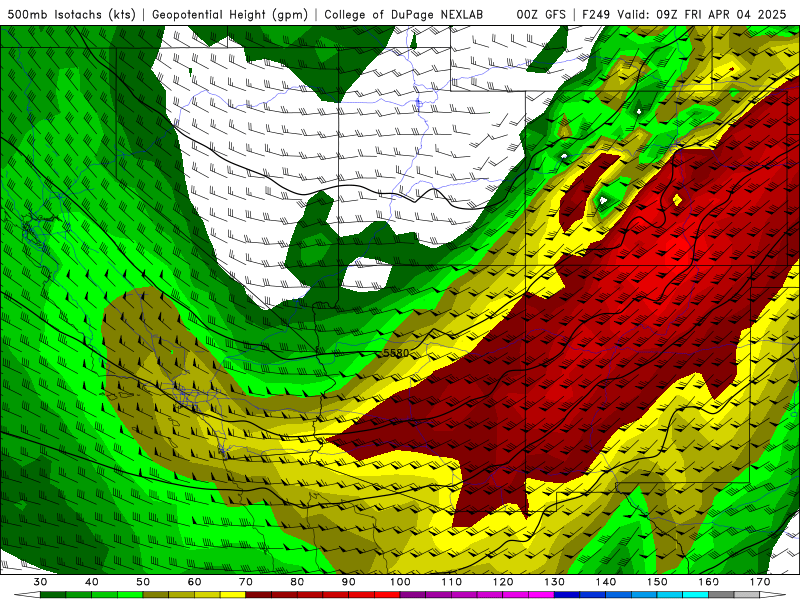
Task: Click the 'College of DuPage NEXLAB' label
Action: coord(404,14)
